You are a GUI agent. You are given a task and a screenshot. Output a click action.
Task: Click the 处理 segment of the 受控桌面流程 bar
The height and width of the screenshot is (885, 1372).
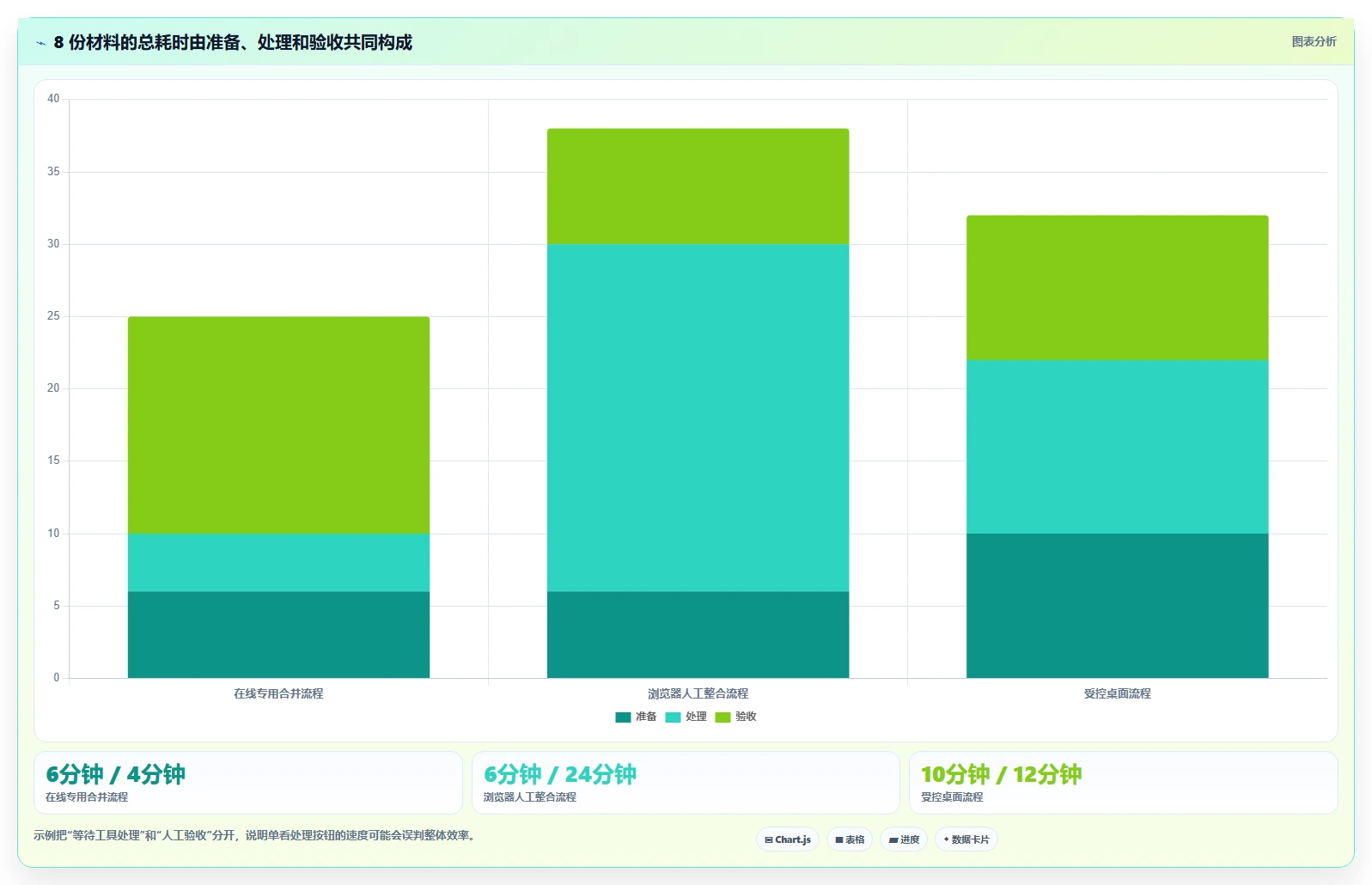point(1117,447)
